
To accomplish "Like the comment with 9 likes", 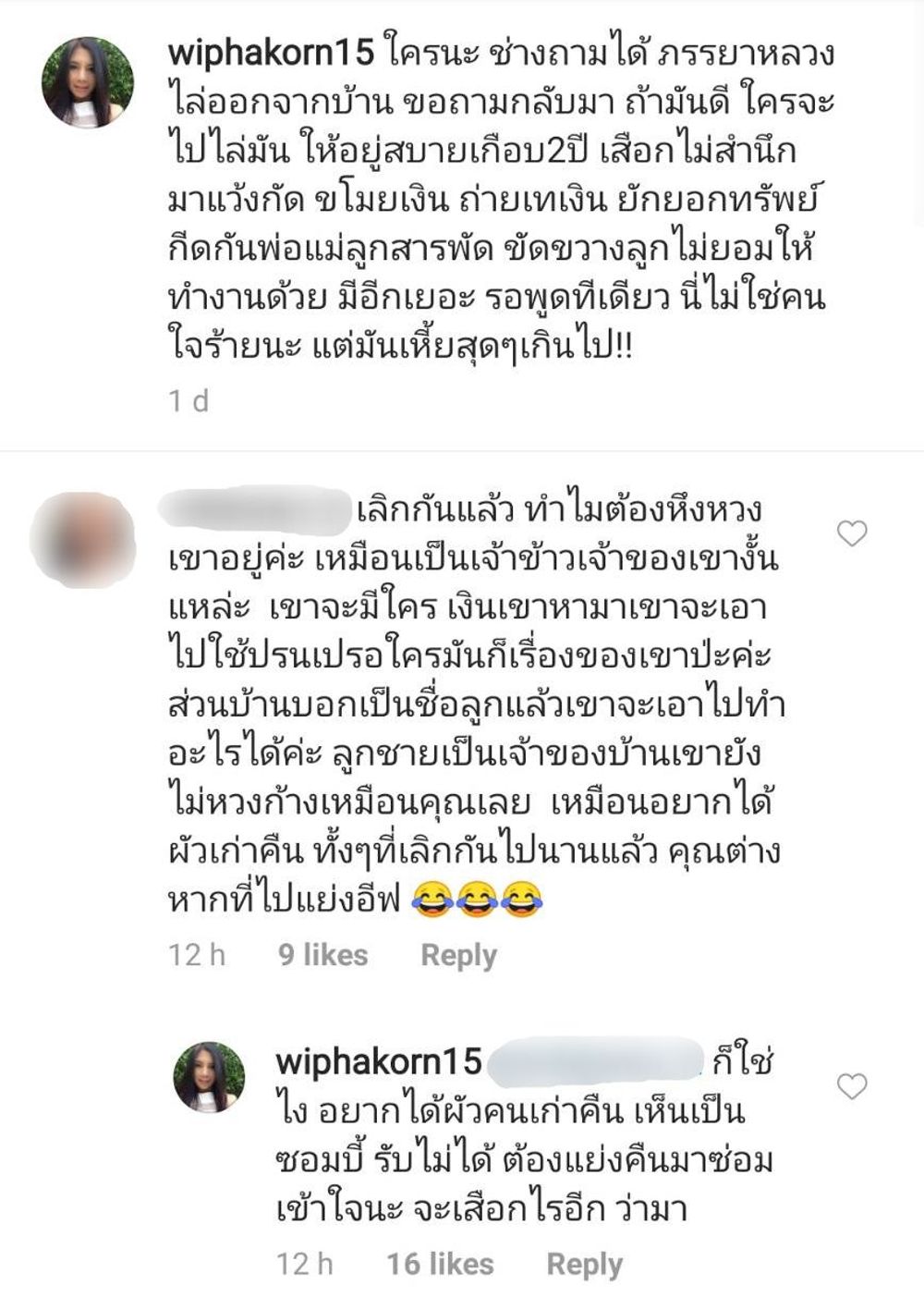I will coord(852,533).
